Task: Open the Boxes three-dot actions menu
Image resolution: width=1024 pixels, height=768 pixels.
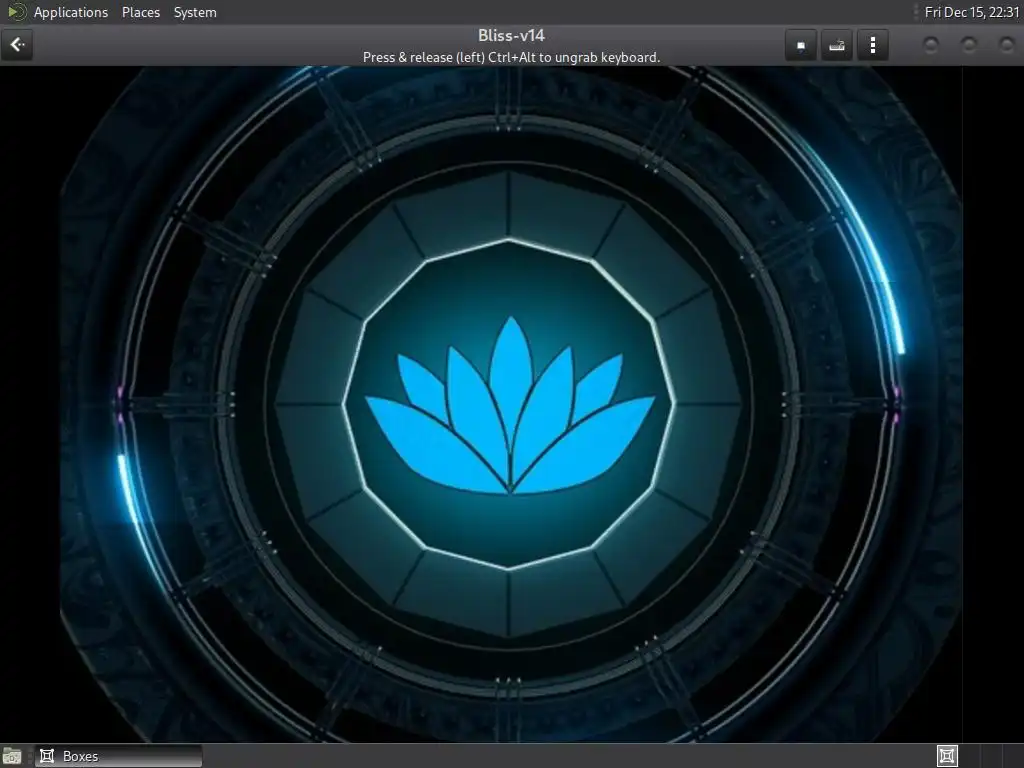Action: 872,45
